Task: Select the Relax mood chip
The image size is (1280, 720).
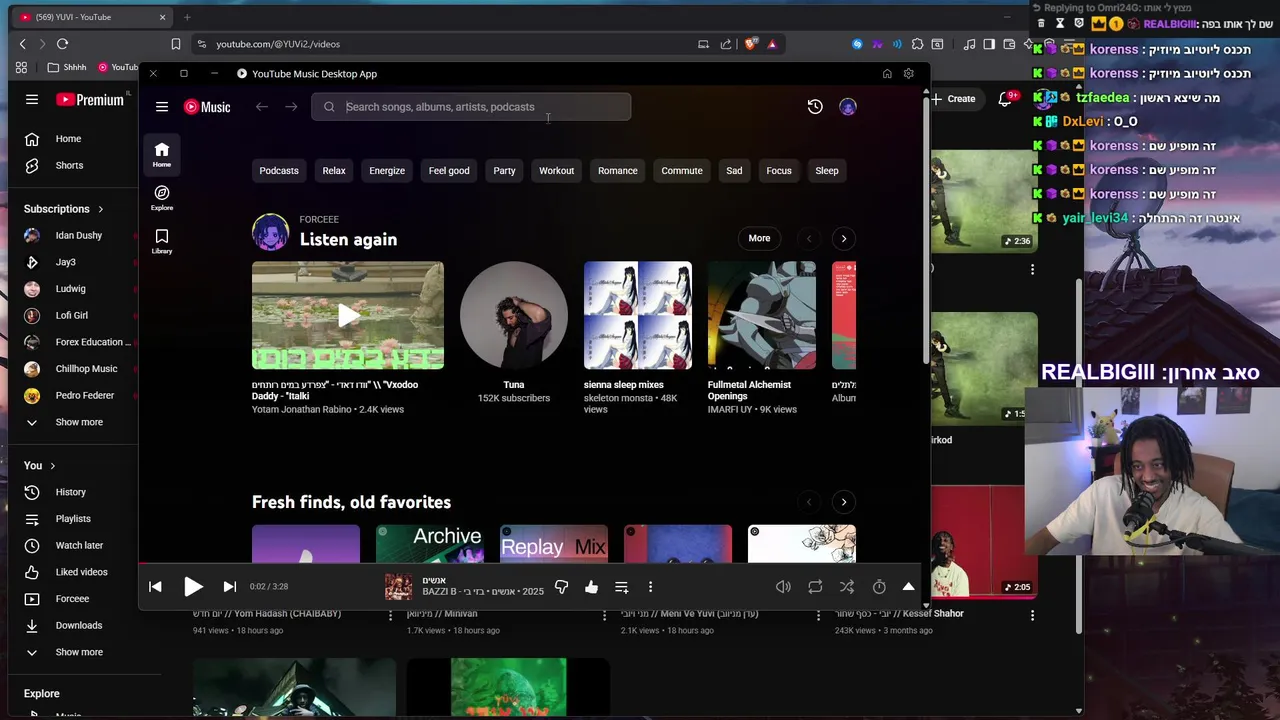Action: [x=334, y=171]
